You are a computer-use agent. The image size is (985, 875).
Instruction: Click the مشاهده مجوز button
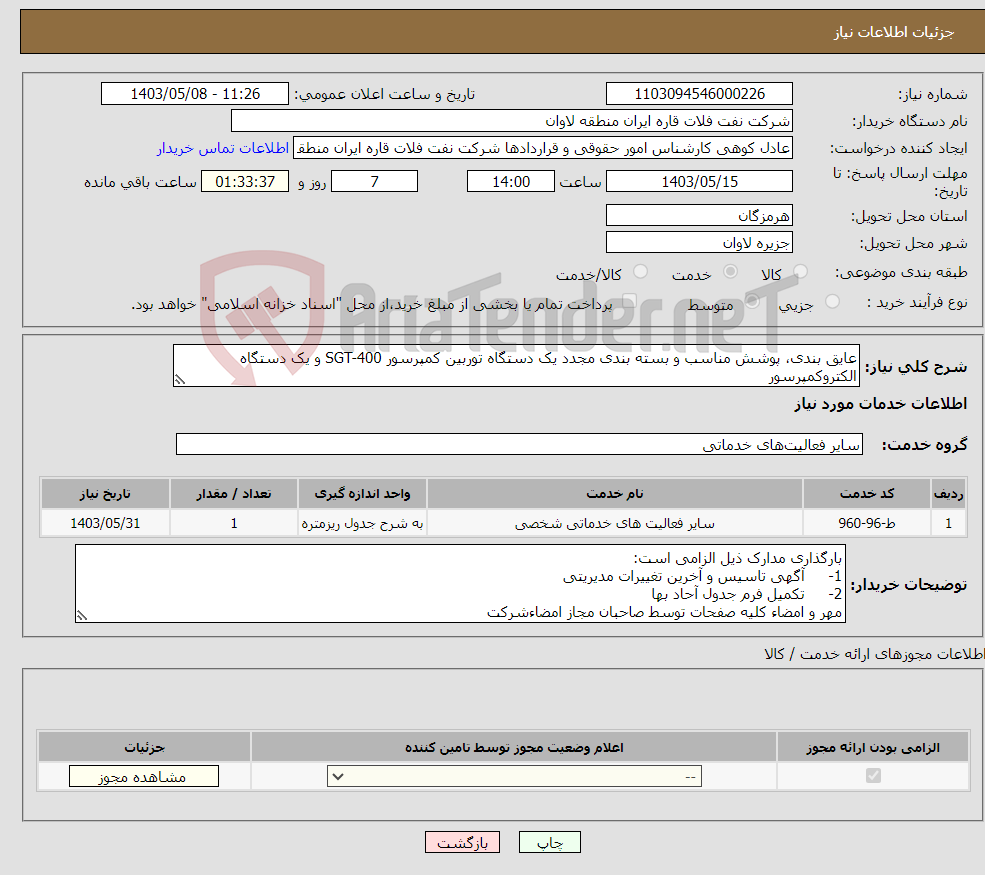(x=144, y=776)
